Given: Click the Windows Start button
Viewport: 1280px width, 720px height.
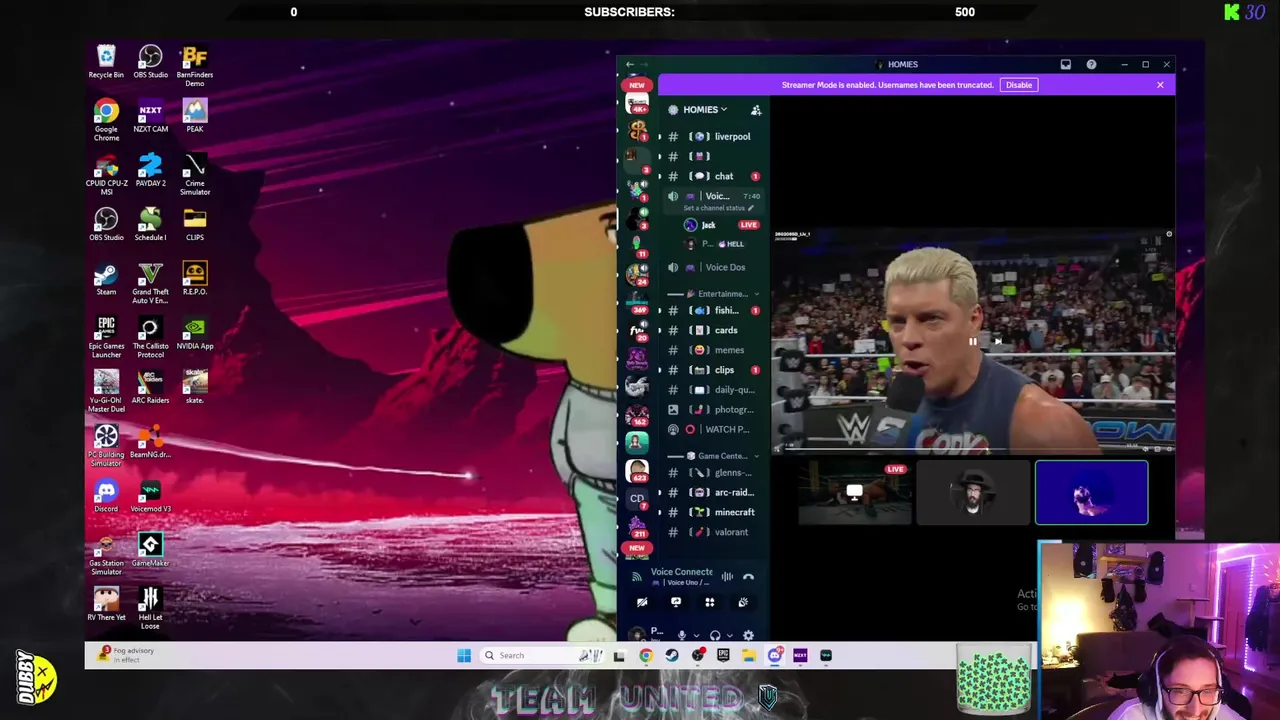Looking at the screenshot, I should tap(464, 656).
